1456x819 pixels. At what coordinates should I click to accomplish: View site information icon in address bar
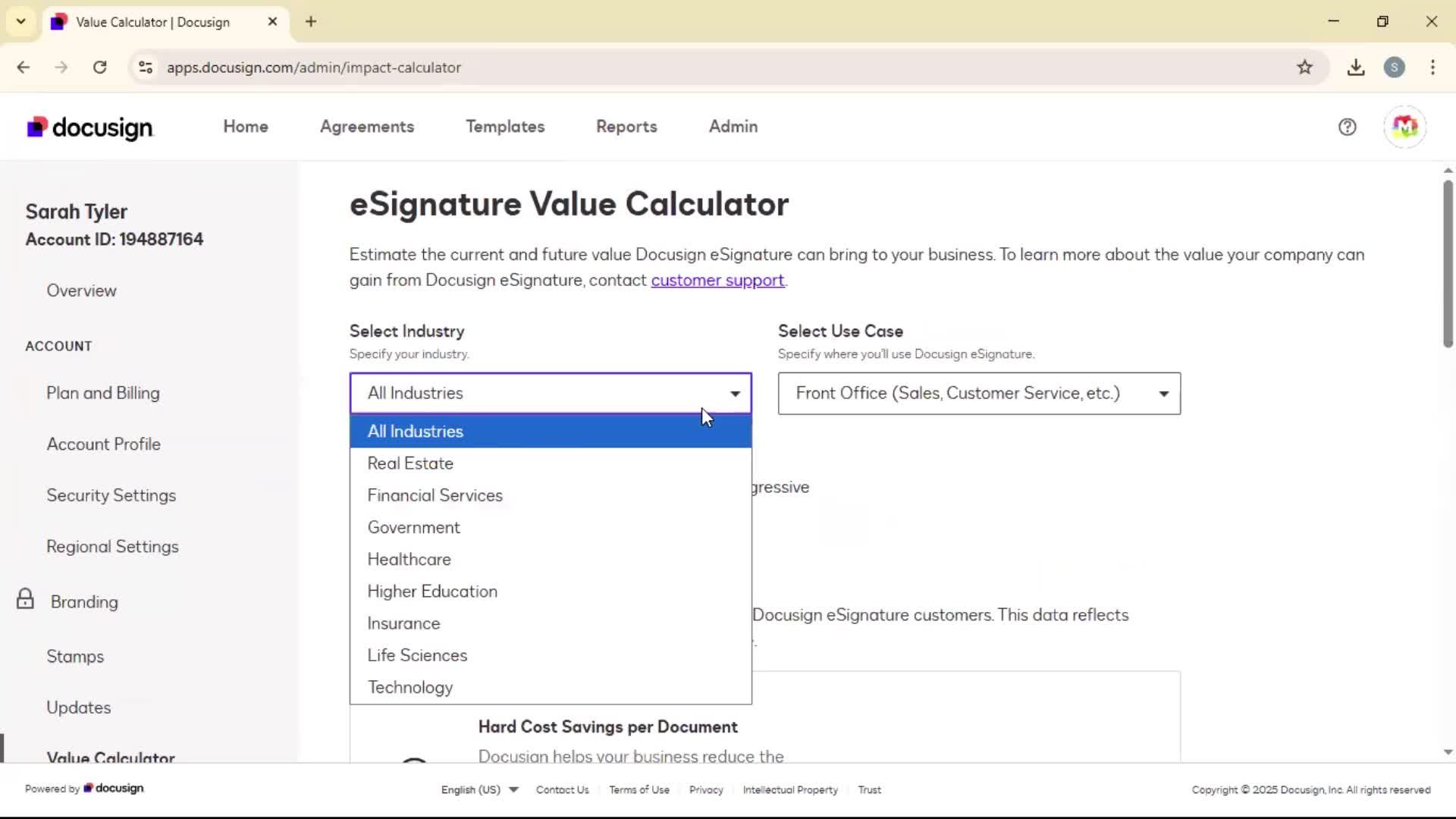point(146,67)
